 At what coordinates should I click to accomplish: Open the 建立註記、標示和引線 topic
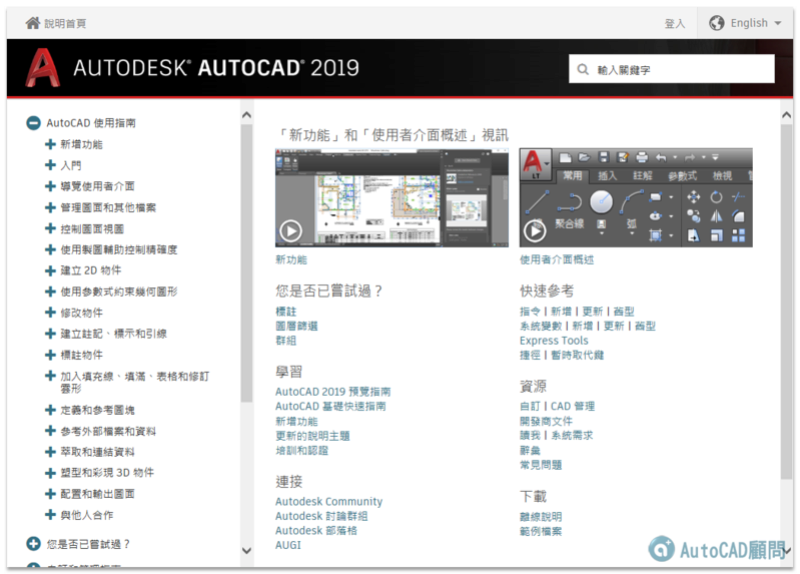(x=114, y=334)
